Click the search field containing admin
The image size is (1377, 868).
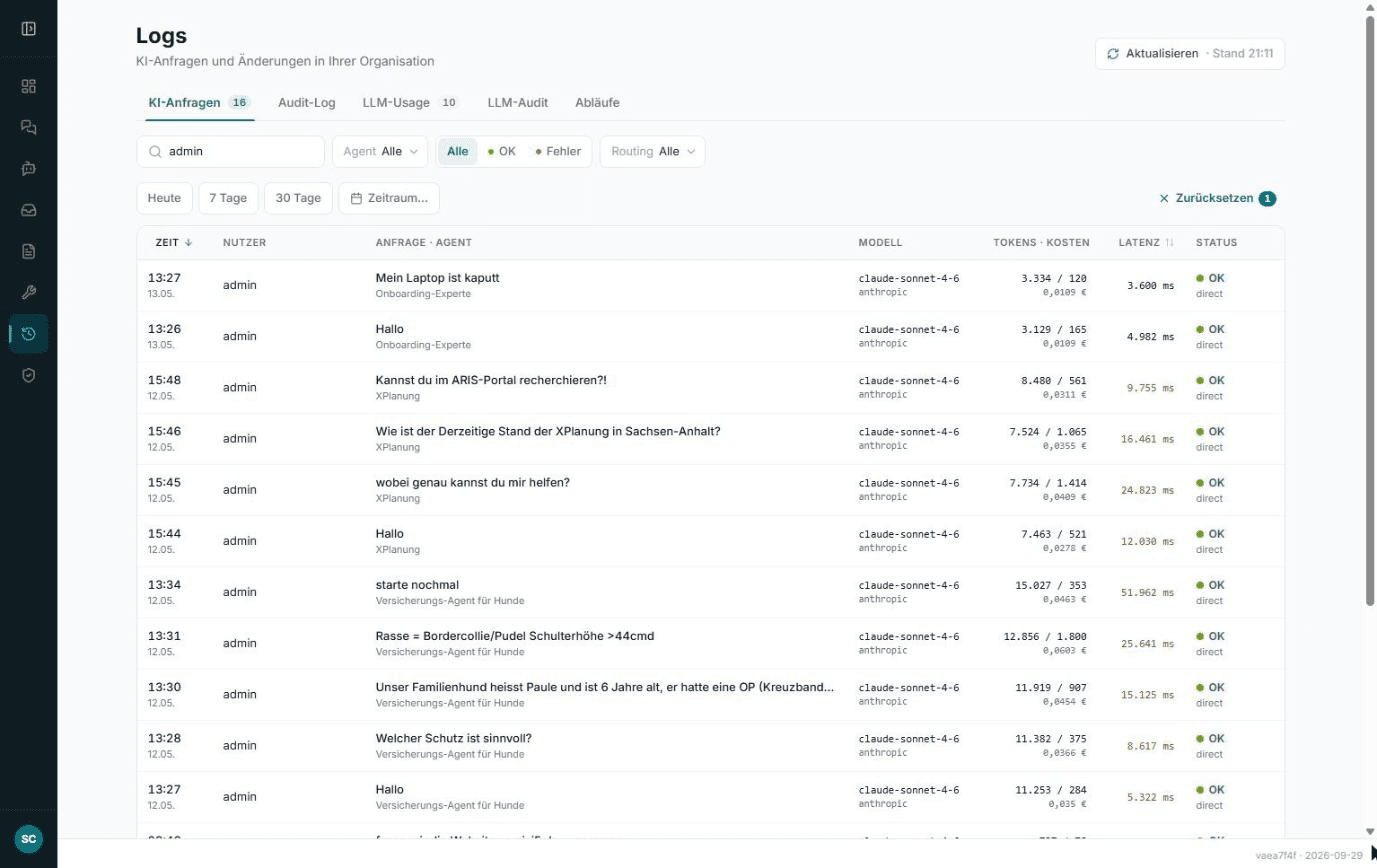point(231,152)
